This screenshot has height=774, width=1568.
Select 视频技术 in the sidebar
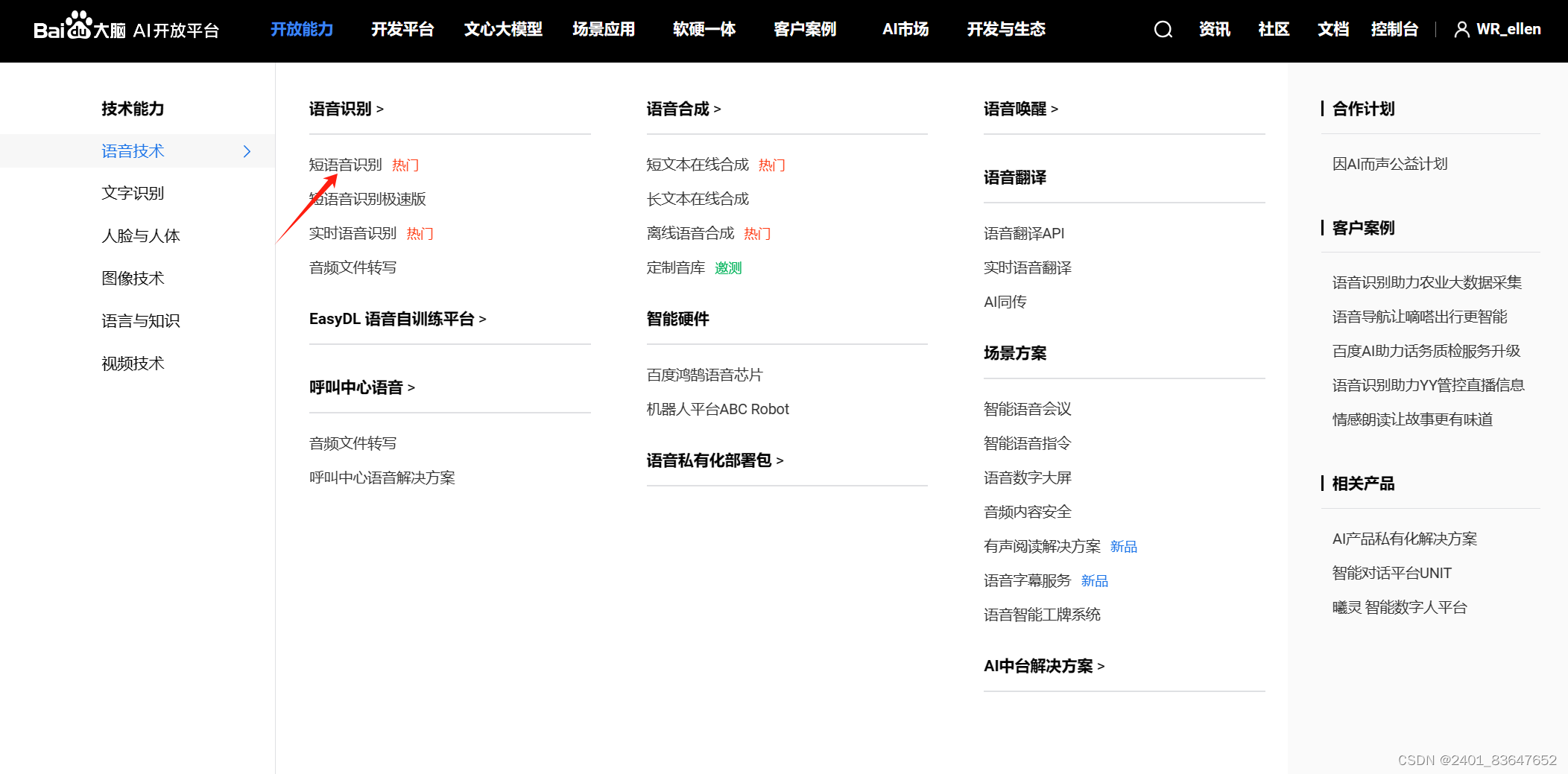click(133, 364)
